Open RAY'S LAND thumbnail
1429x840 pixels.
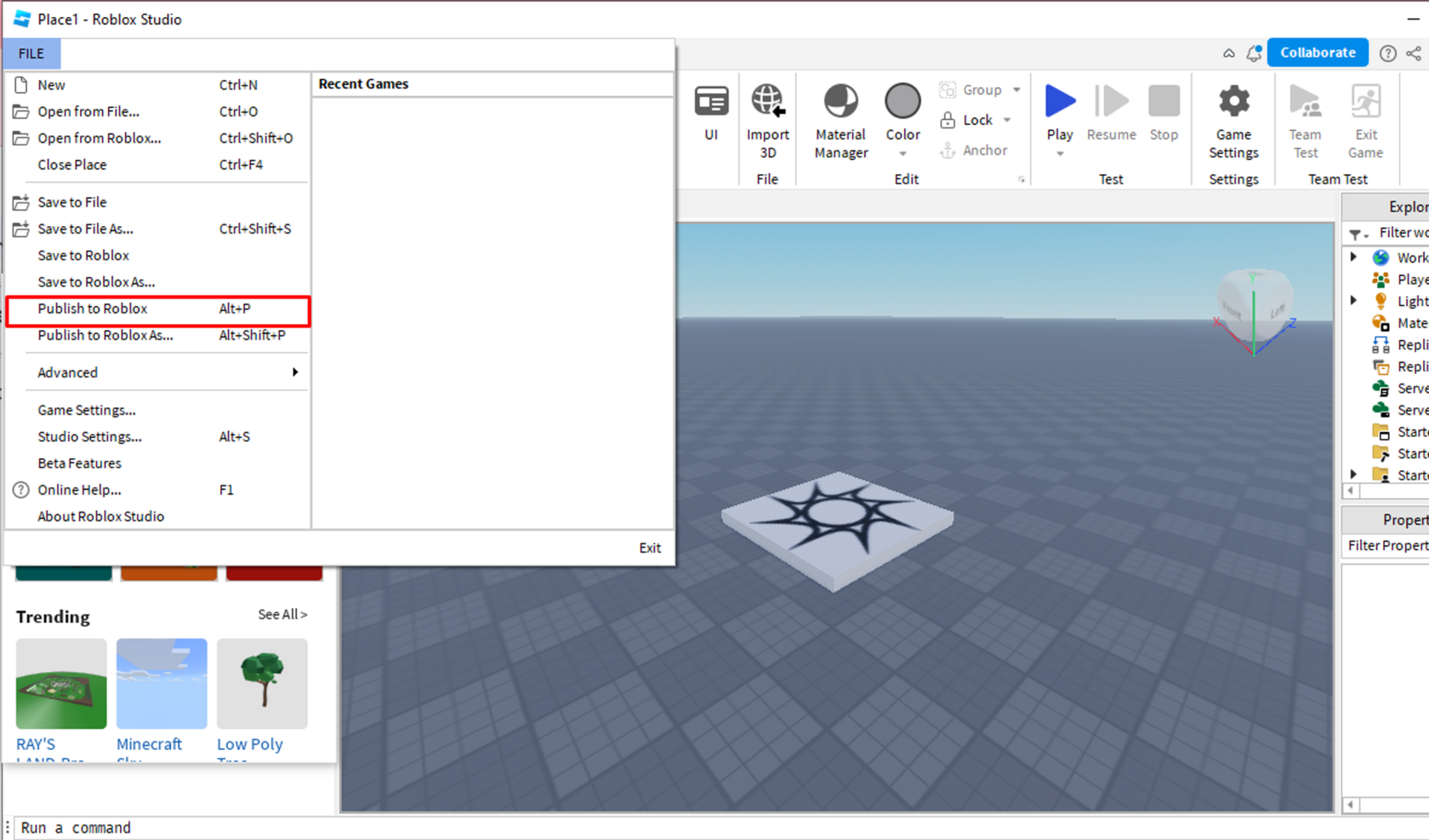click(x=61, y=684)
